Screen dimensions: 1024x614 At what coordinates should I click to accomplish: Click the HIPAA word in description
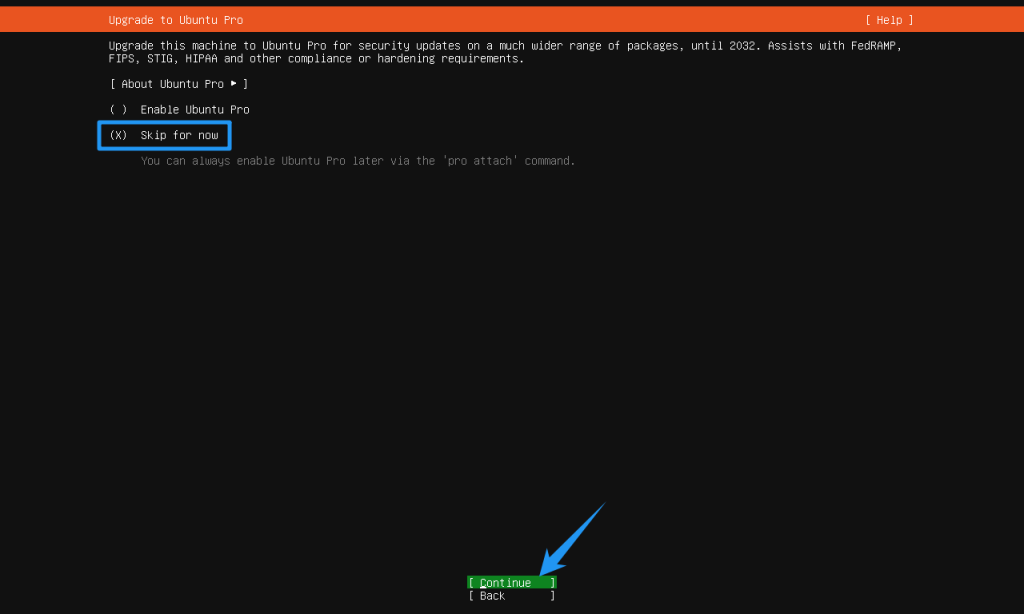[203, 59]
